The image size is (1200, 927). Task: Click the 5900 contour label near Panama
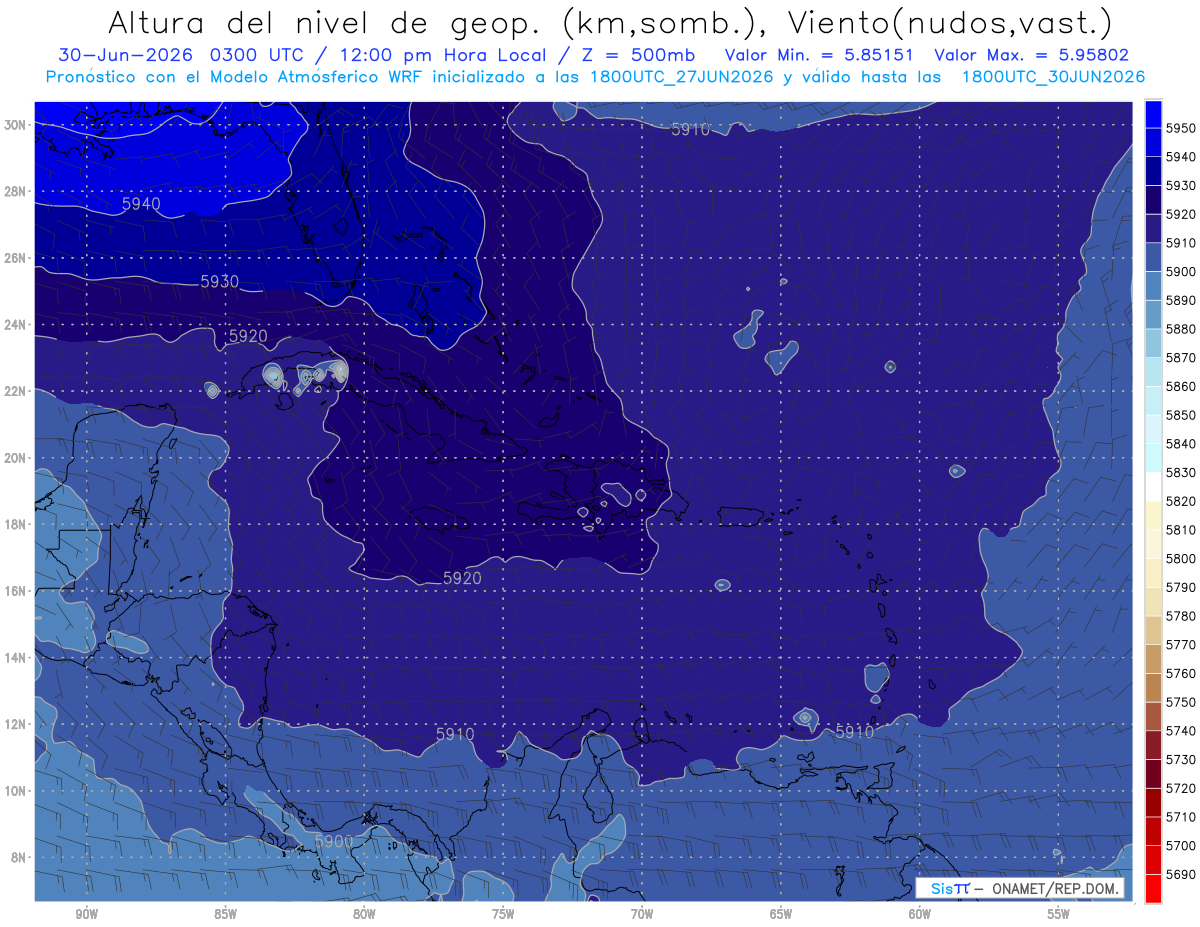pyautogui.click(x=334, y=842)
